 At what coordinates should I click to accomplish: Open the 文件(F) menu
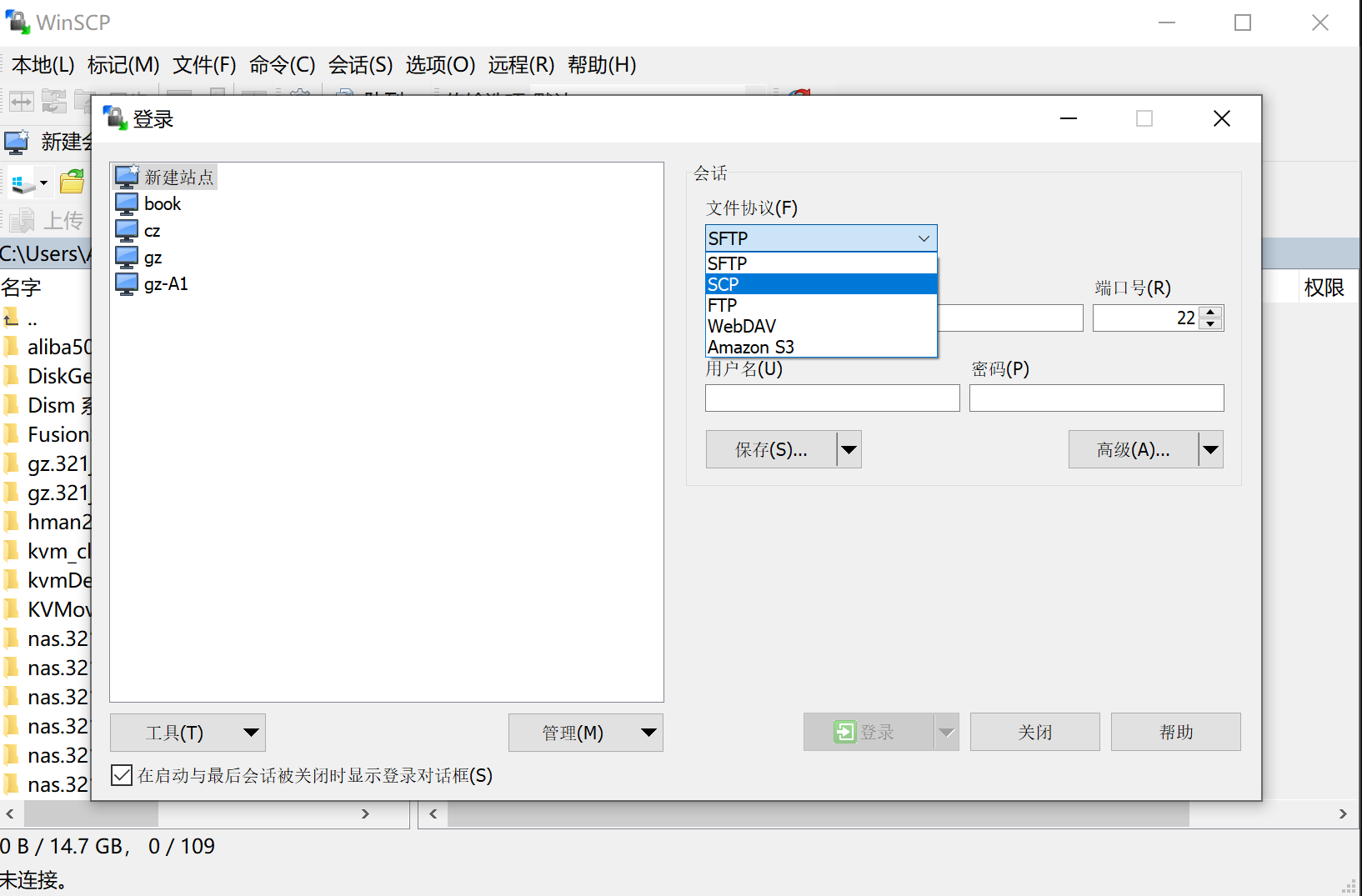coord(204,65)
